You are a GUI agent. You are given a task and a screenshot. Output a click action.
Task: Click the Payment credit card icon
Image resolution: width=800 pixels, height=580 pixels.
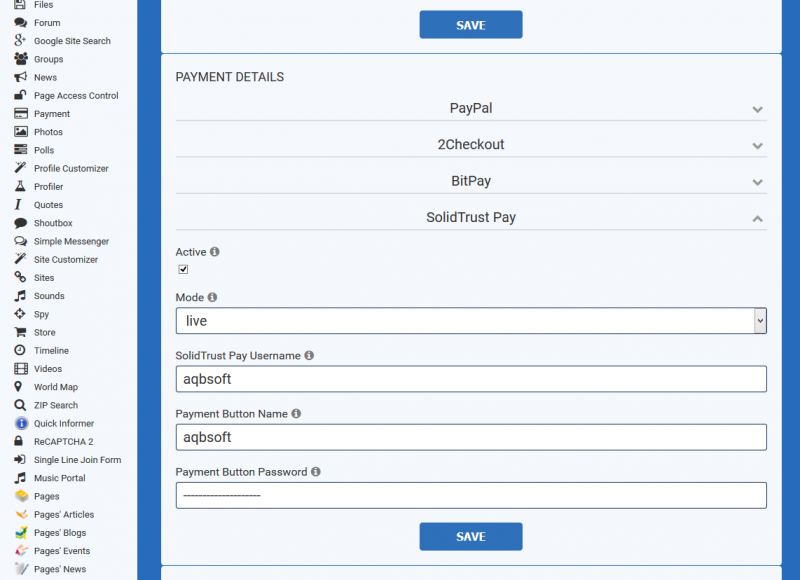point(20,113)
